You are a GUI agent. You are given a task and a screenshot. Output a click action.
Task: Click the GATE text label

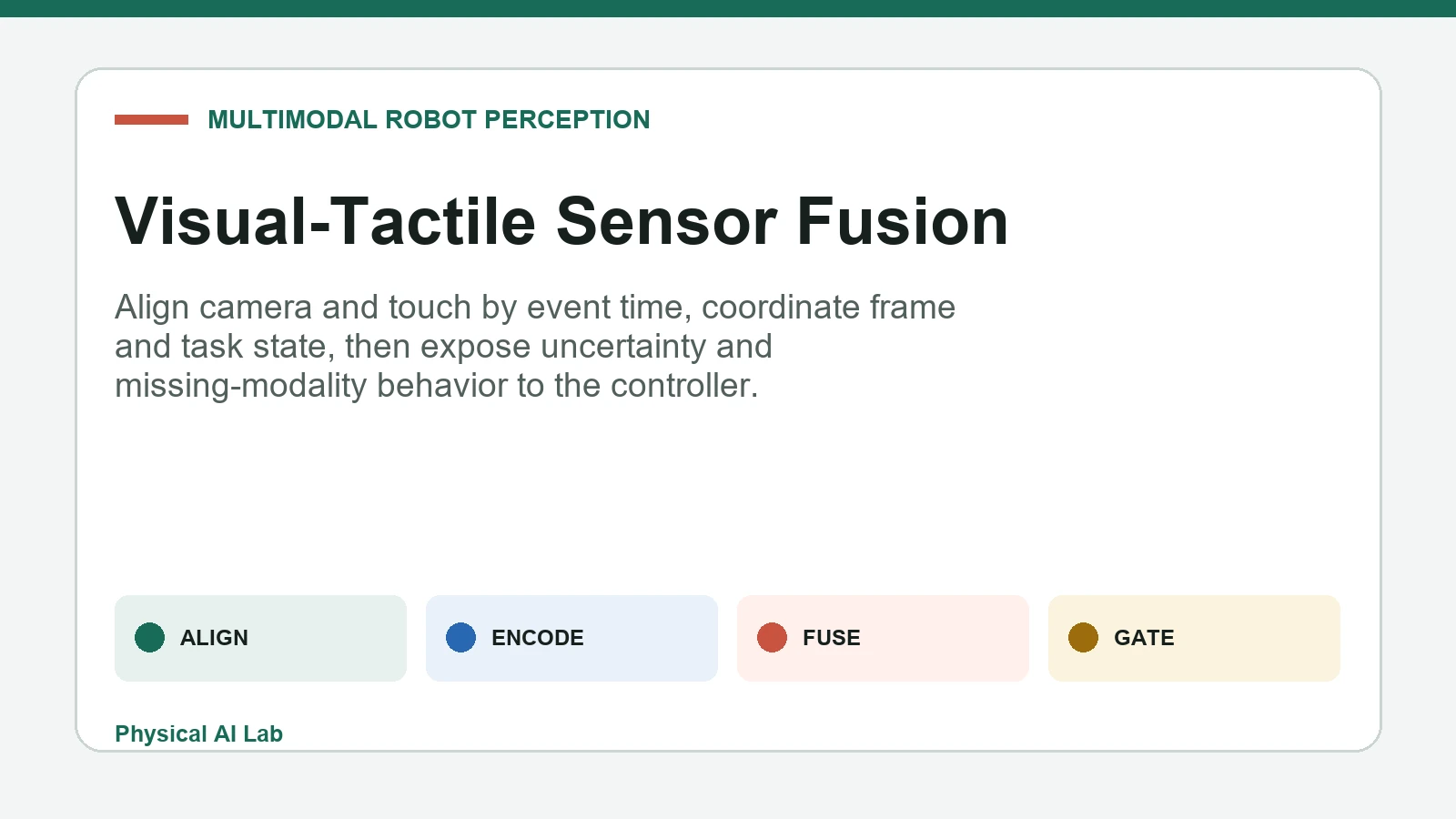tap(1144, 638)
